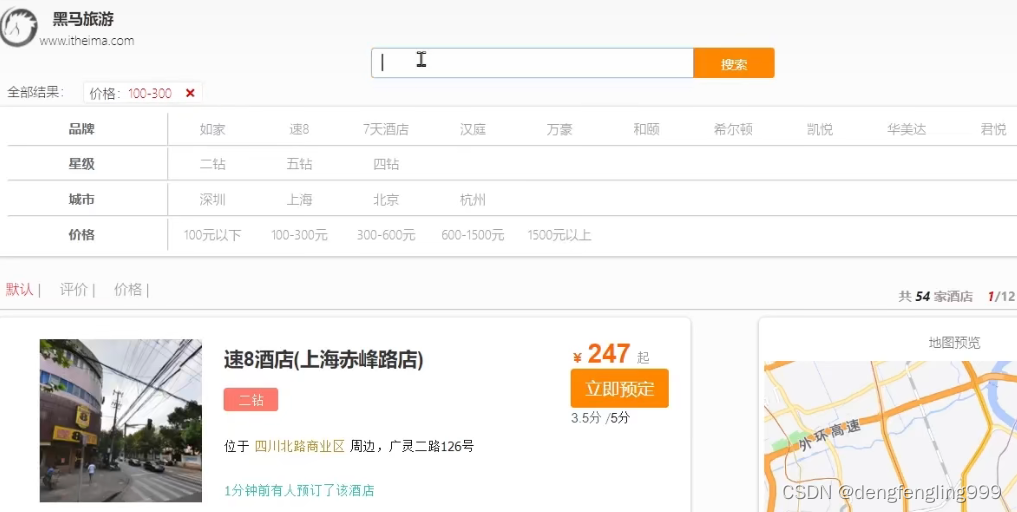Filter by brand 7天酒店
The width and height of the screenshot is (1017, 512).
(386, 129)
